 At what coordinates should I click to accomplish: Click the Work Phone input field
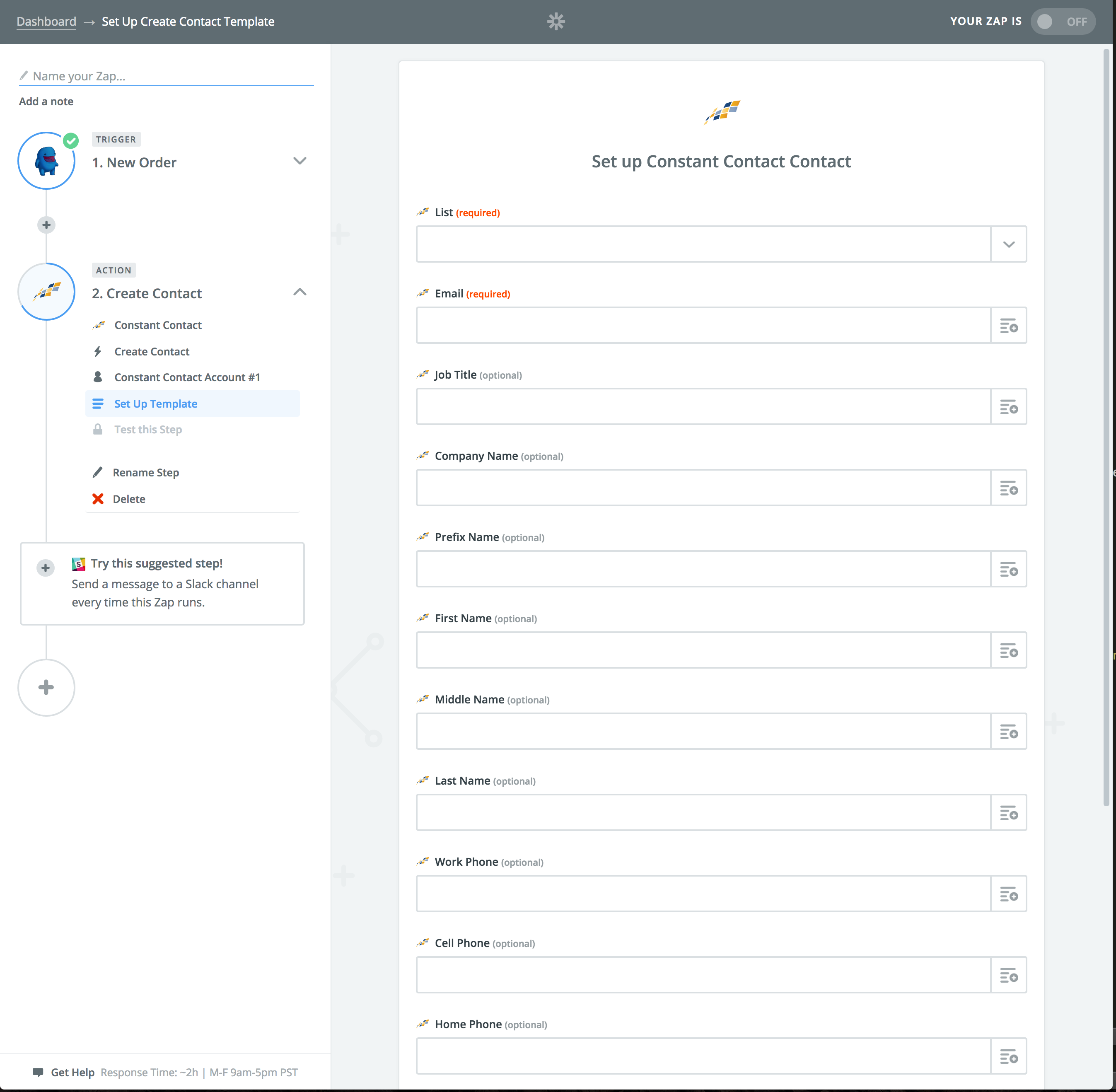pos(703,894)
